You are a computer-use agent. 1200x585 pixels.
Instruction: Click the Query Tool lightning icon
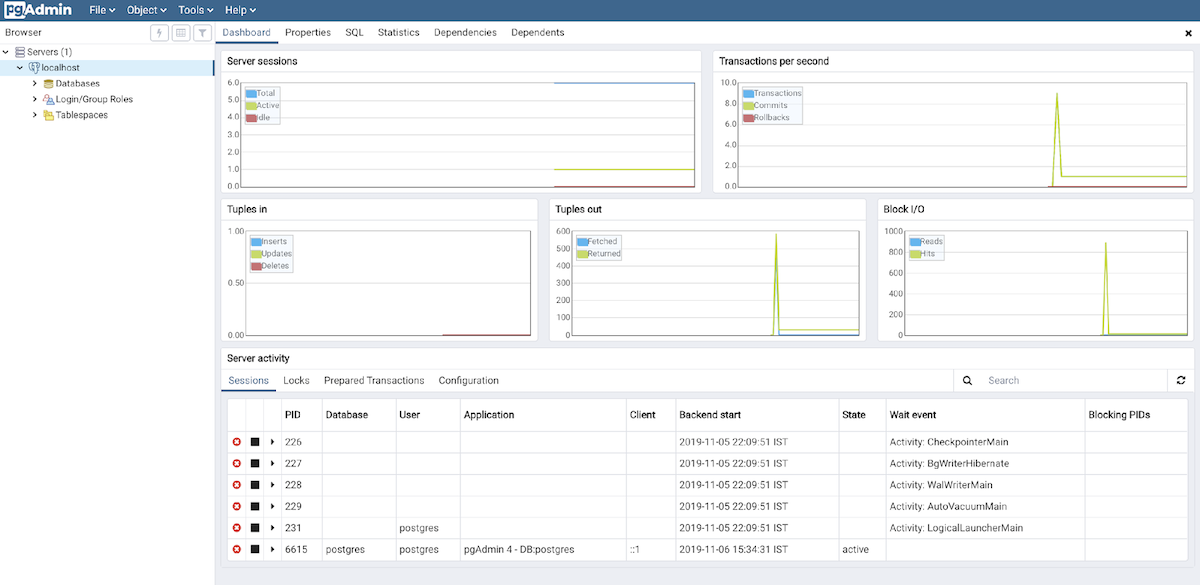coord(159,33)
